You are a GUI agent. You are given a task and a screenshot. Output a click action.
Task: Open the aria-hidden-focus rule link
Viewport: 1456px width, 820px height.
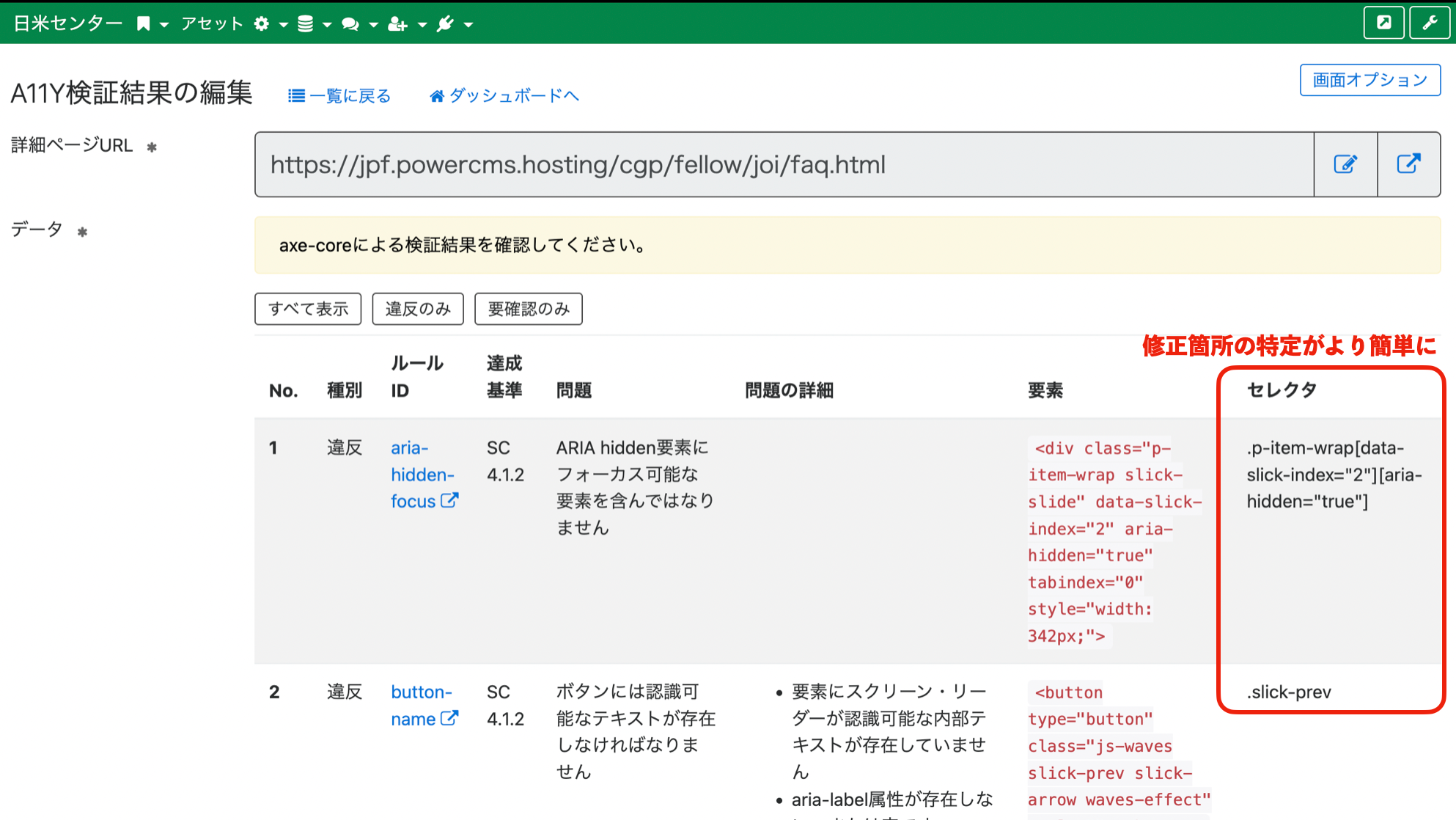(422, 474)
